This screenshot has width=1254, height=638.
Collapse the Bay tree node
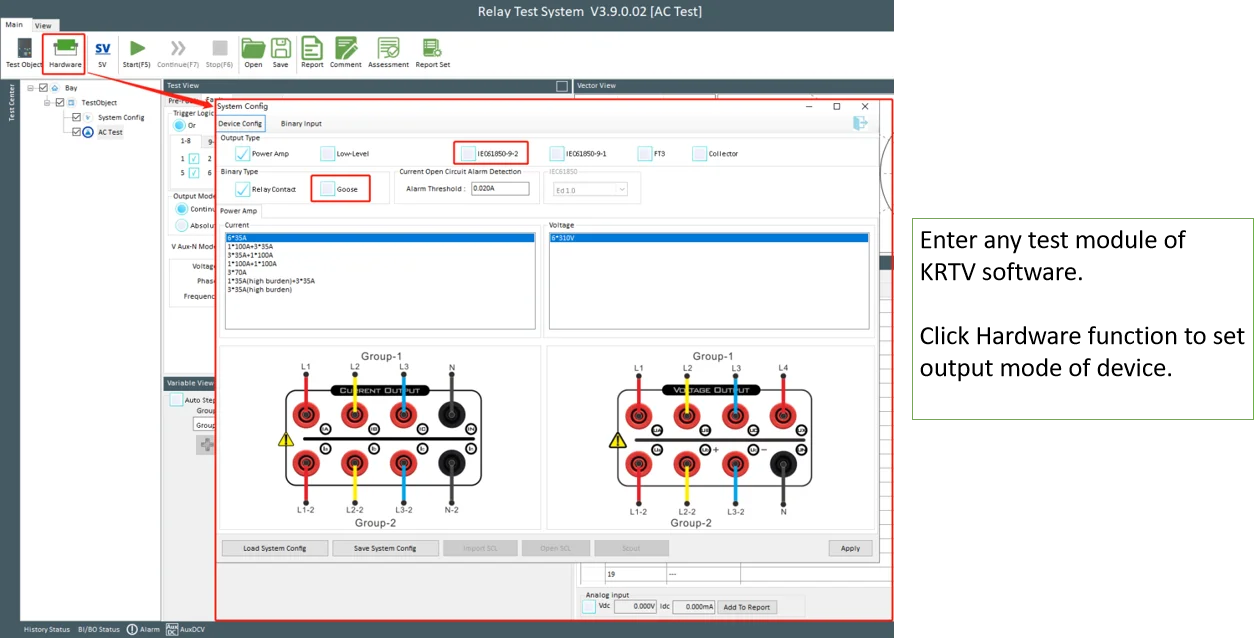tap(31, 88)
